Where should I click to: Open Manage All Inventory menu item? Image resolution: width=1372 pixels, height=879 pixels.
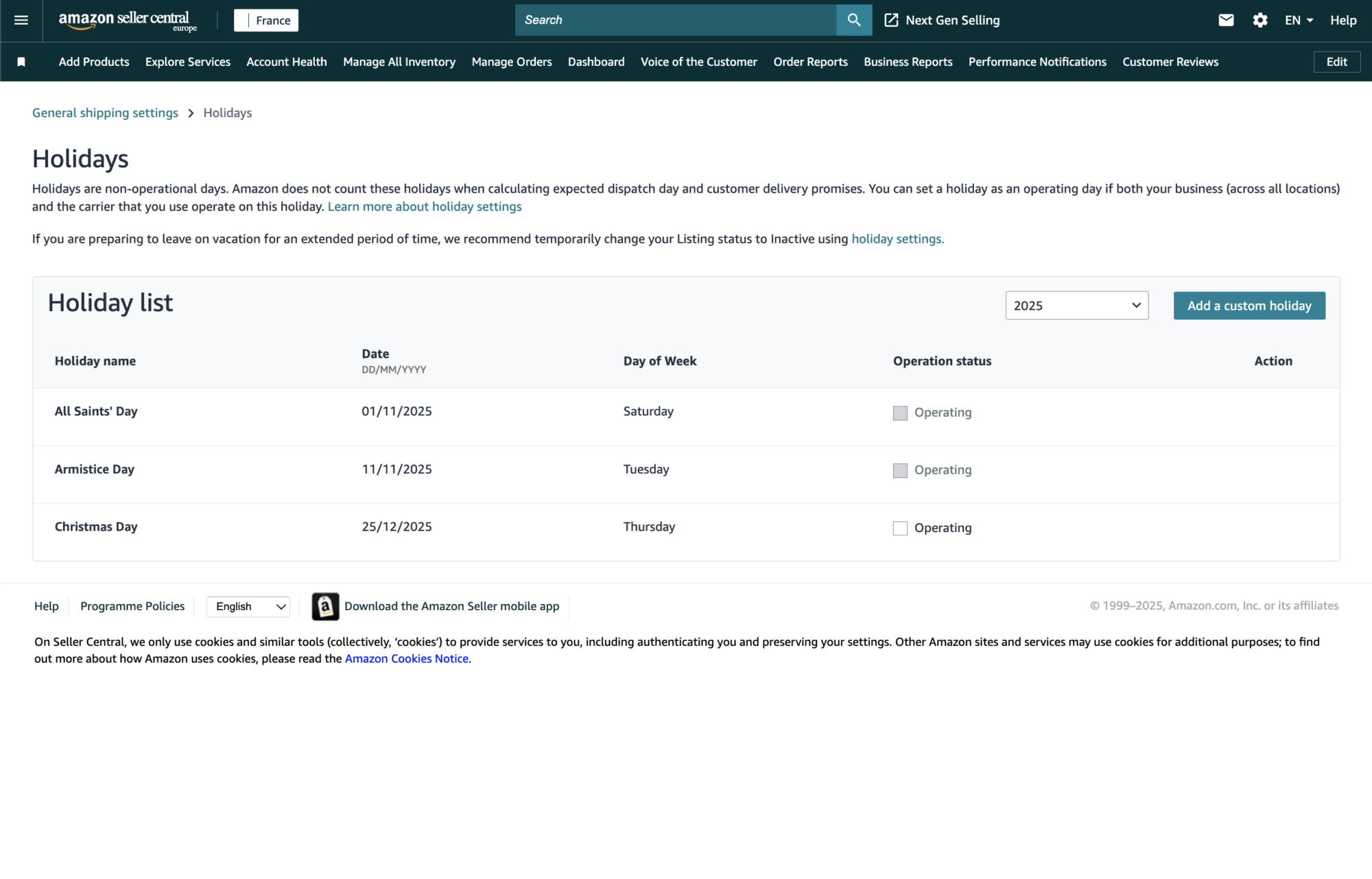click(399, 62)
